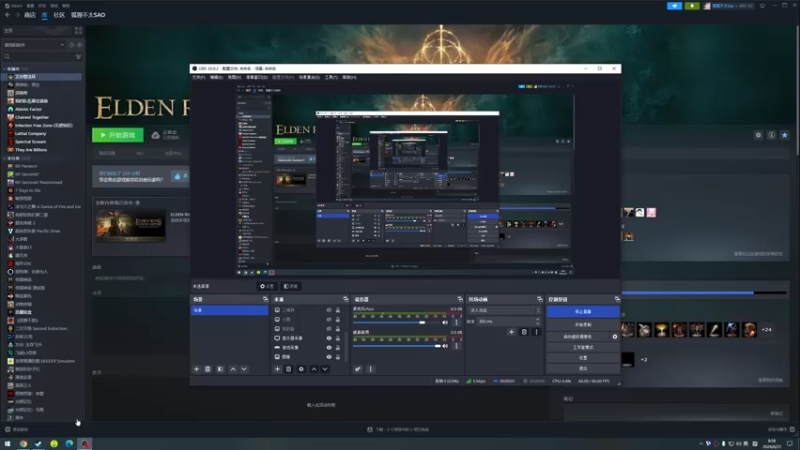This screenshot has width=800, height=450.
Task: Open Steam Store tab
Action: click(30, 15)
